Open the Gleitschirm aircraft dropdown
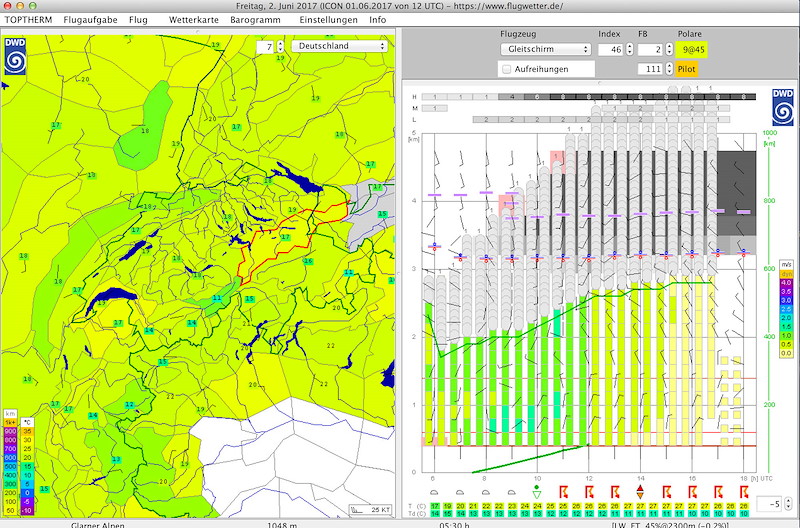 pos(544,48)
